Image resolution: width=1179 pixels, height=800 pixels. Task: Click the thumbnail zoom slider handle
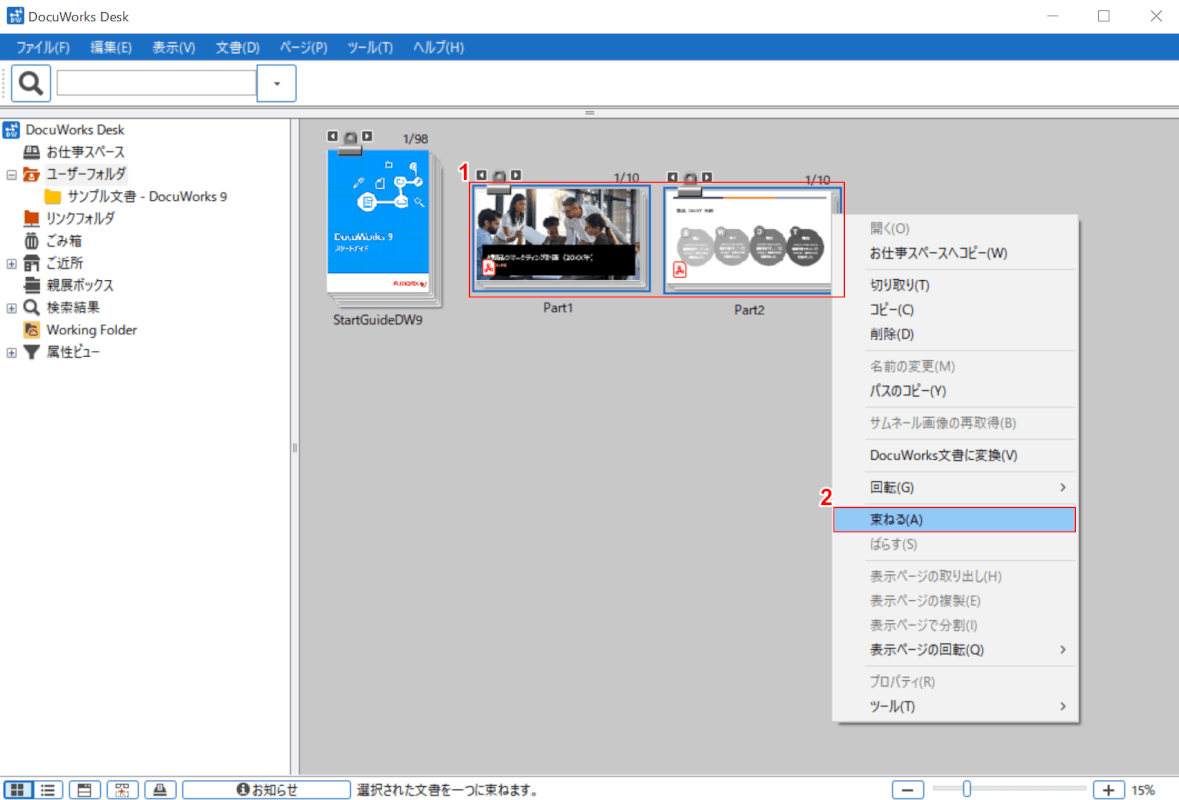tap(966, 790)
